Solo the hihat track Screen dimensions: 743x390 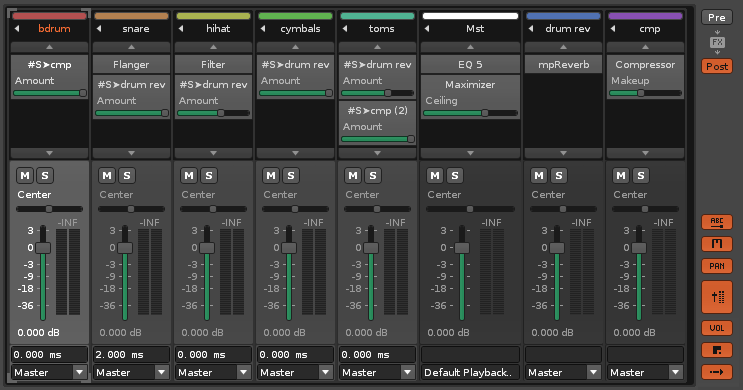point(209,176)
